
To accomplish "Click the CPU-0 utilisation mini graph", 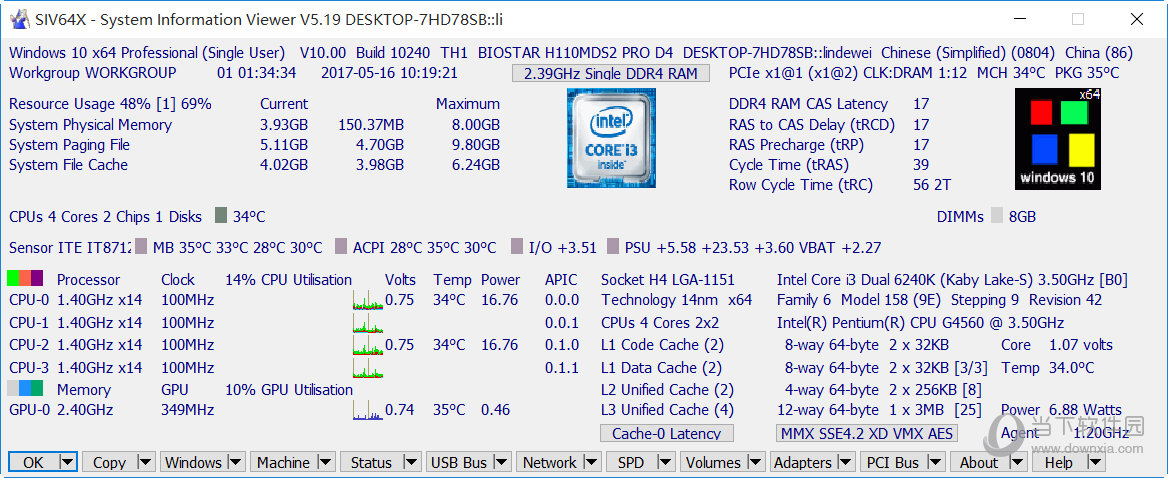I will click(368, 300).
